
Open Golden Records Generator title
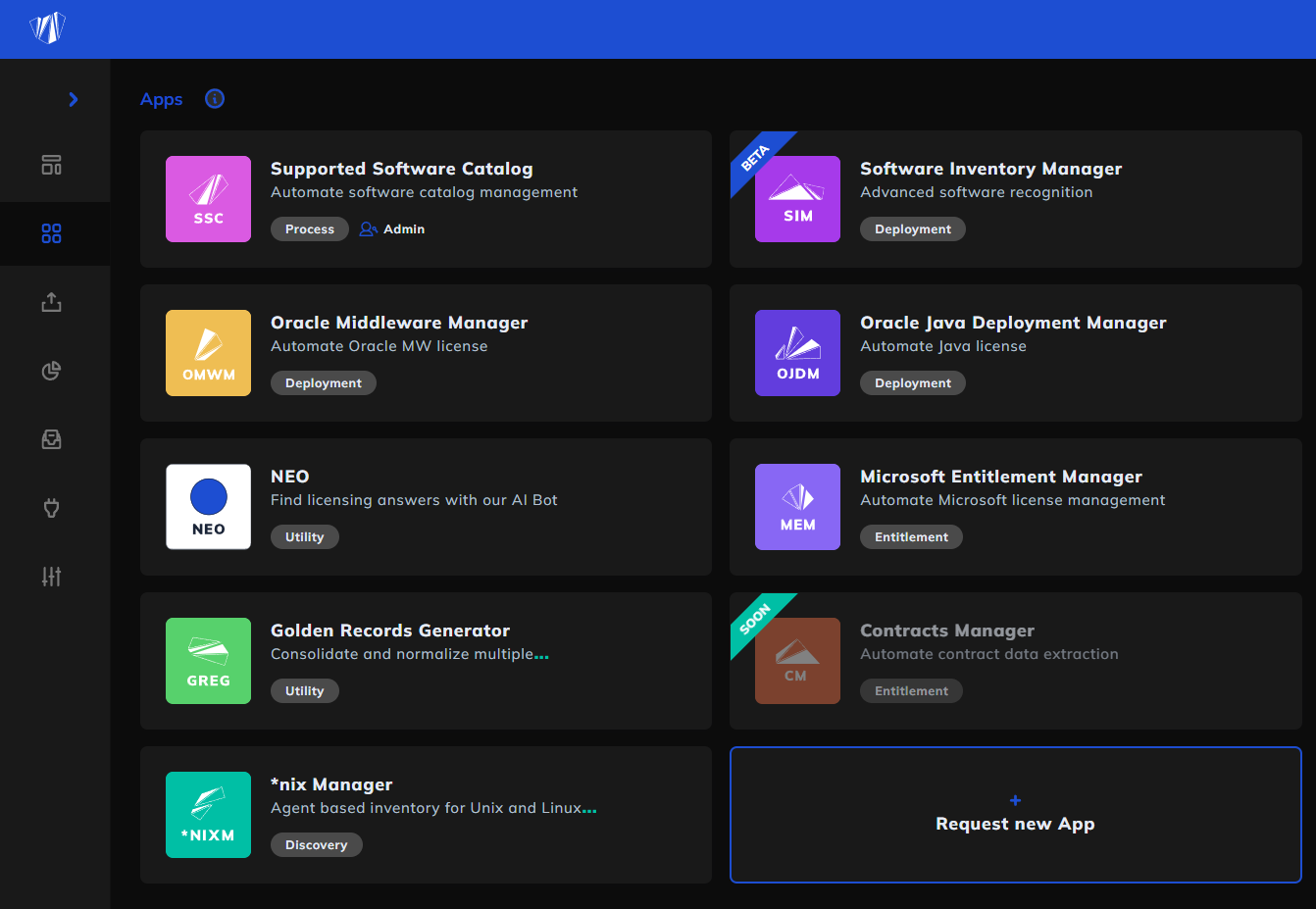point(390,631)
